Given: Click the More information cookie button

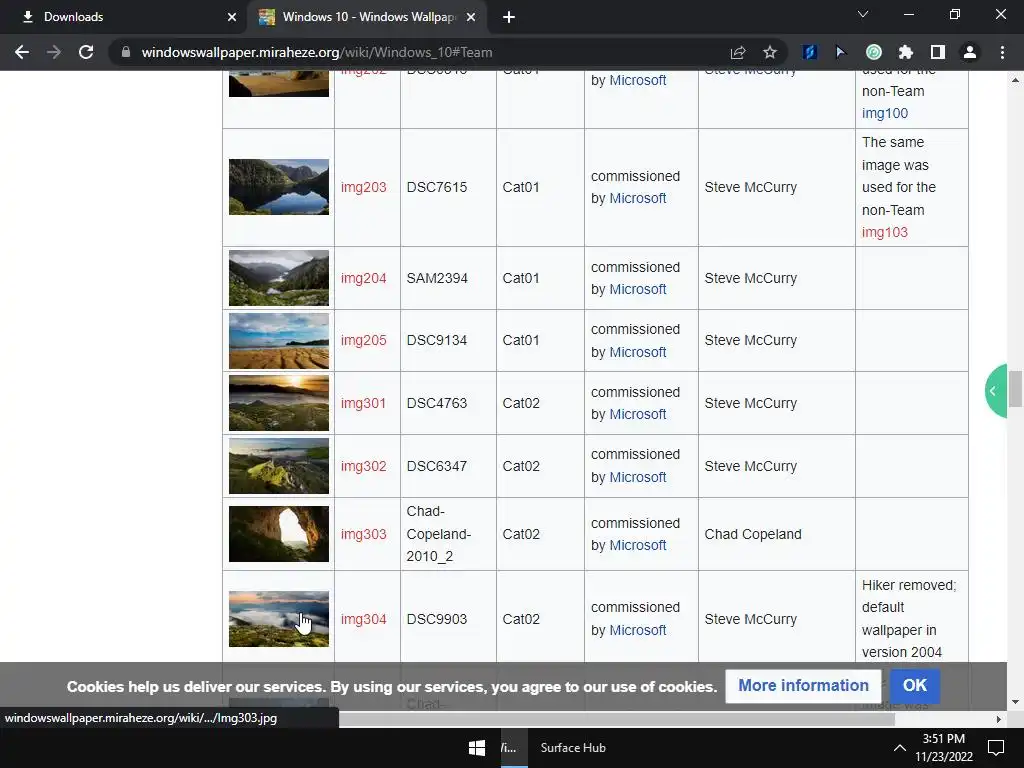Looking at the screenshot, I should [803, 686].
